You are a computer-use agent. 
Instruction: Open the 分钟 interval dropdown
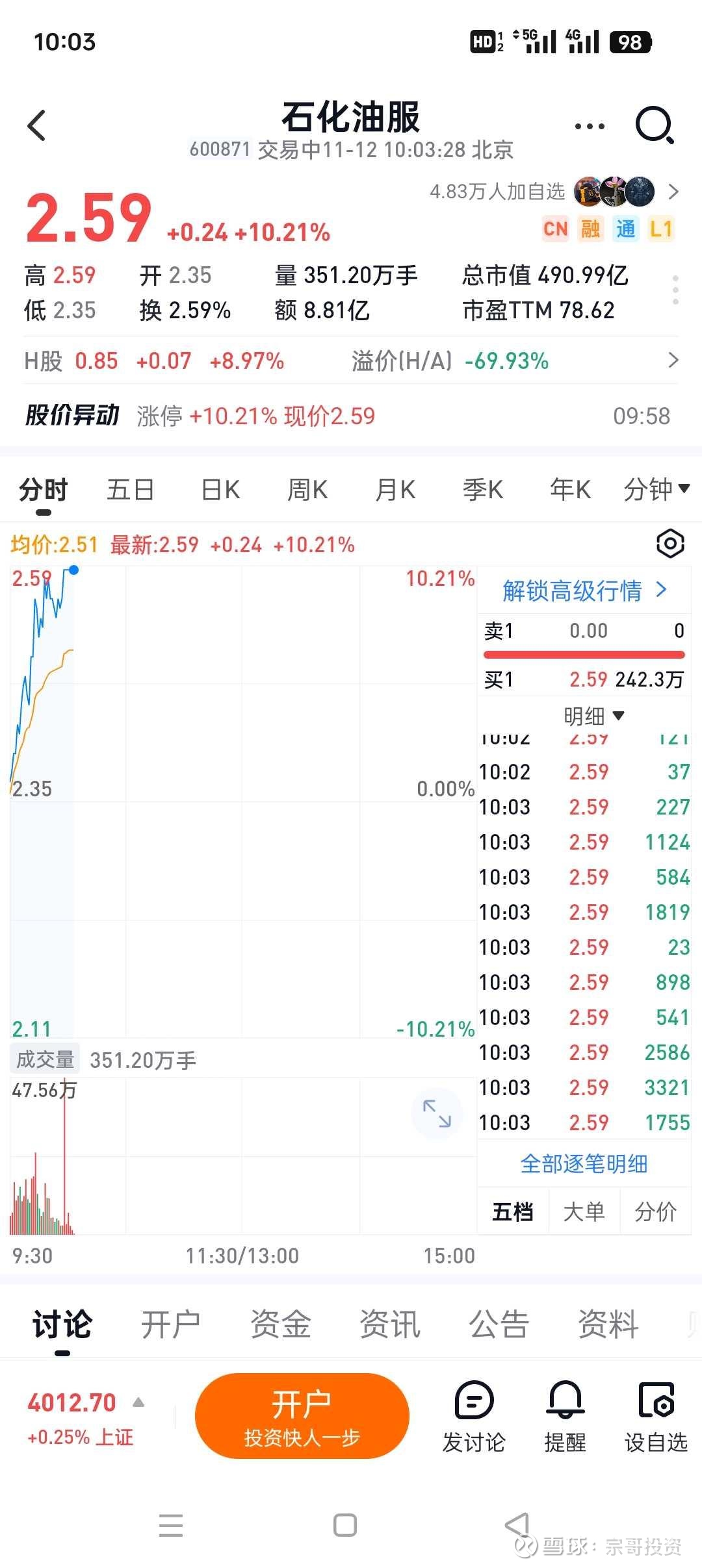pyautogui.click(x=656, y=489)
